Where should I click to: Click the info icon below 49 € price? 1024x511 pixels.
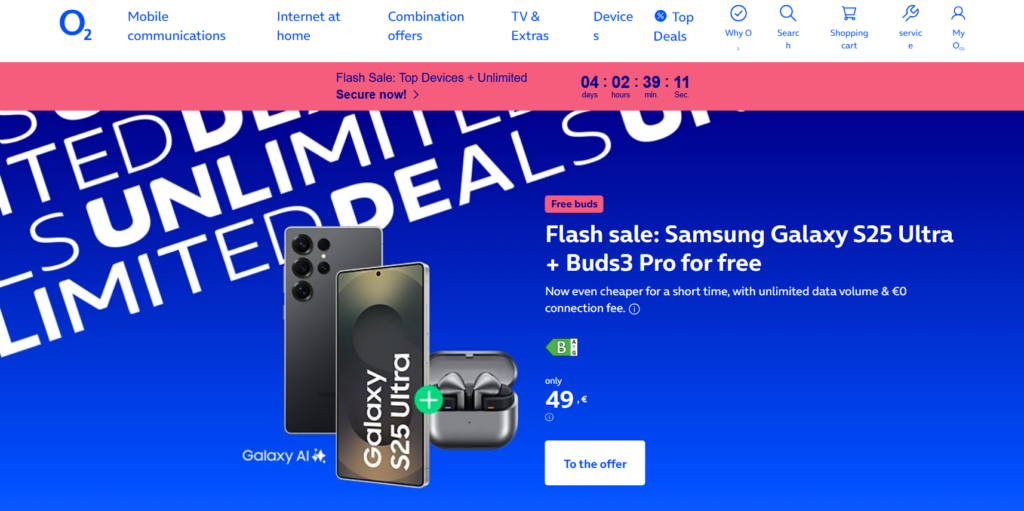pyautogui.click(x=549, y=417)
